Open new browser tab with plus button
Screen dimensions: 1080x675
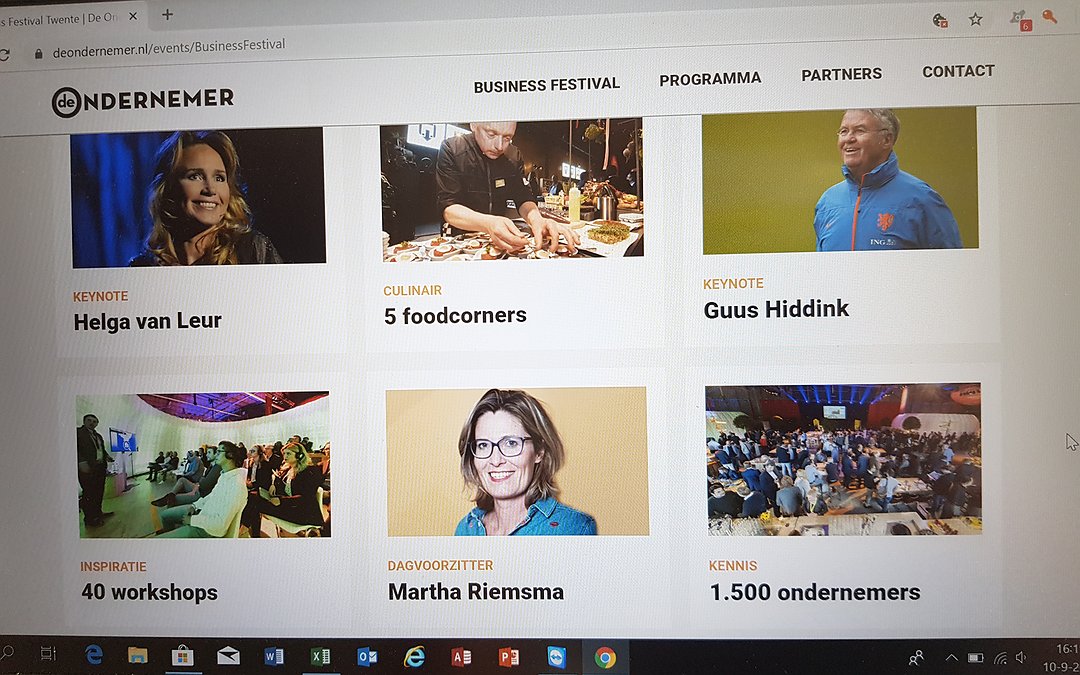point(167,14)
